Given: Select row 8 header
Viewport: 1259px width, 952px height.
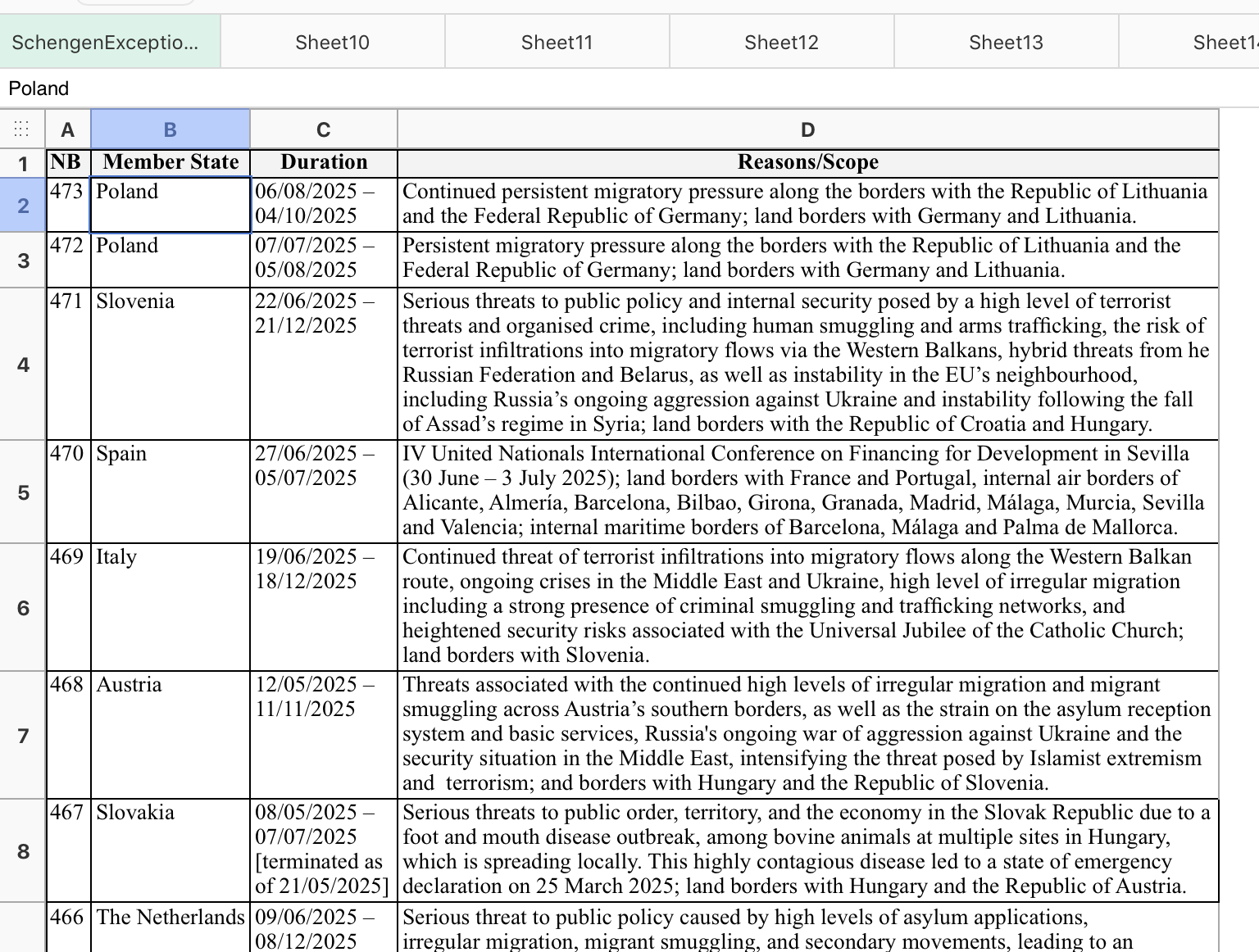Looking at the screenshot, I should click(23, 850).
